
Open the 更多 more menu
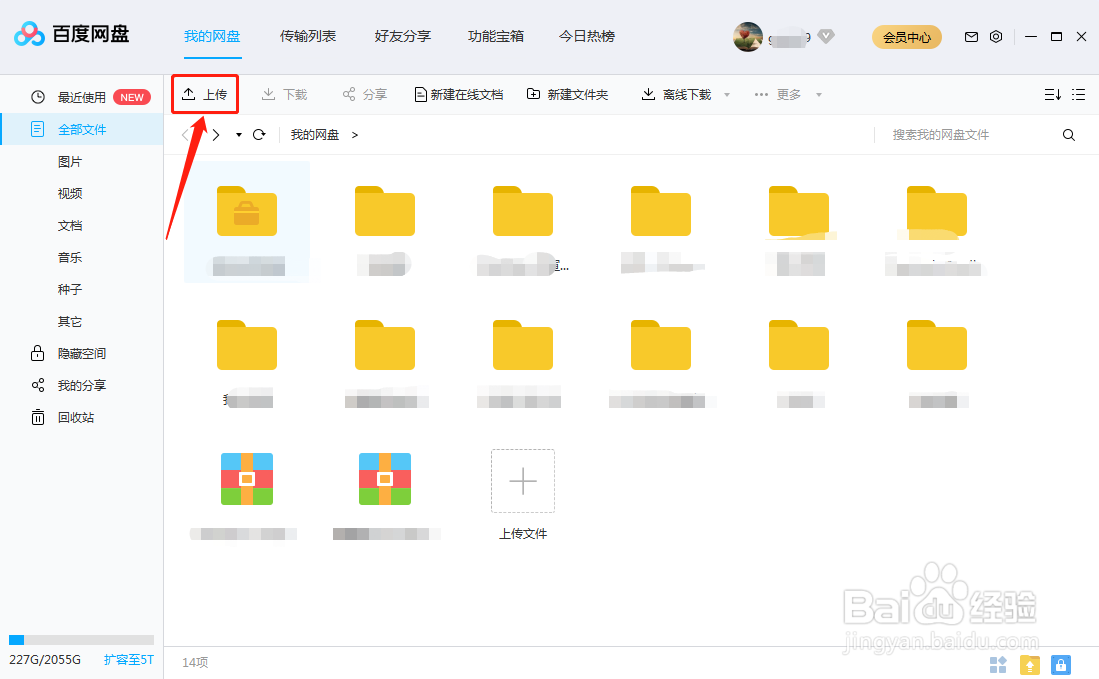pyautogui.click(x=778, y=94)
